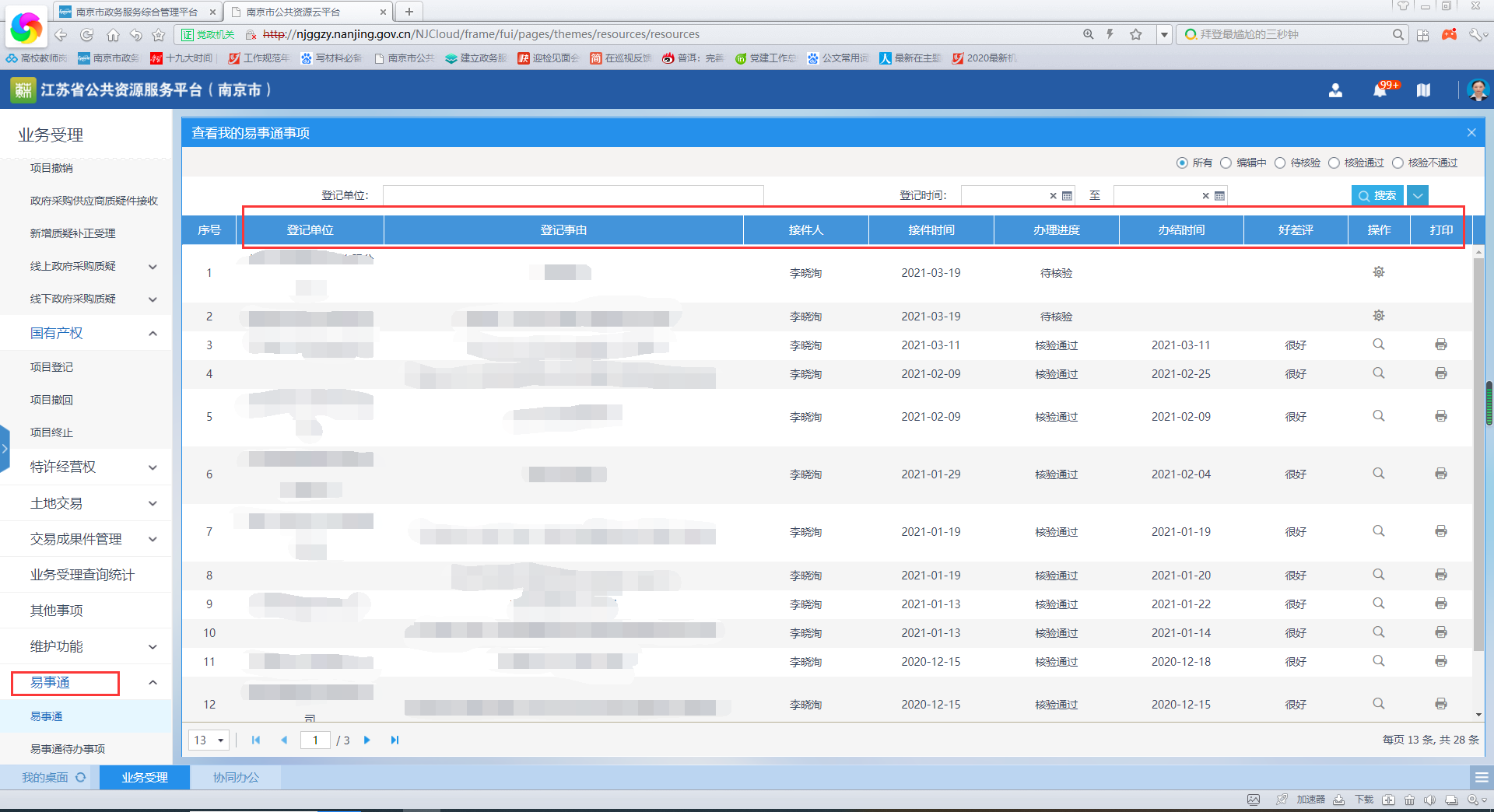This screenshot has height=812, width=1494.
Task: Open 易事通待办事项 menu item
Action: [x=68, y=749]
